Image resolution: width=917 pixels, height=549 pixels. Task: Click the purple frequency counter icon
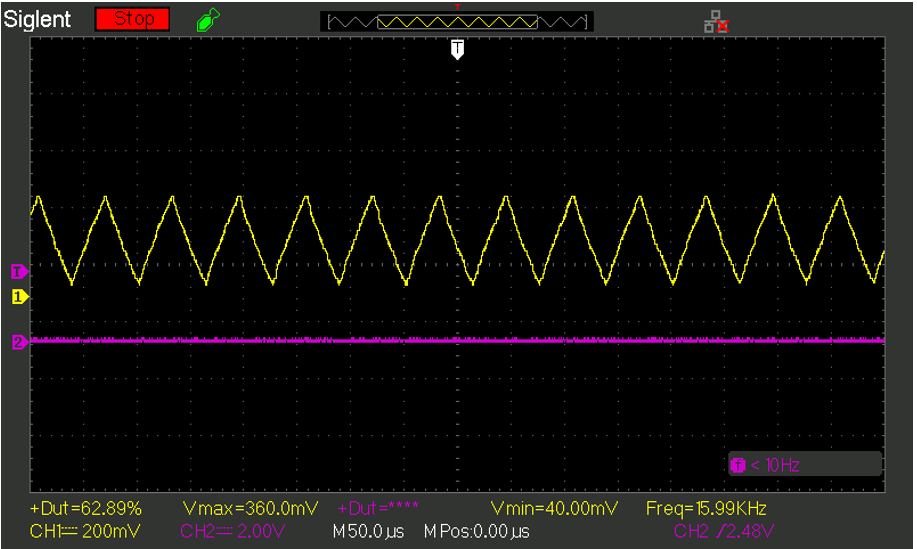(738, 465)
